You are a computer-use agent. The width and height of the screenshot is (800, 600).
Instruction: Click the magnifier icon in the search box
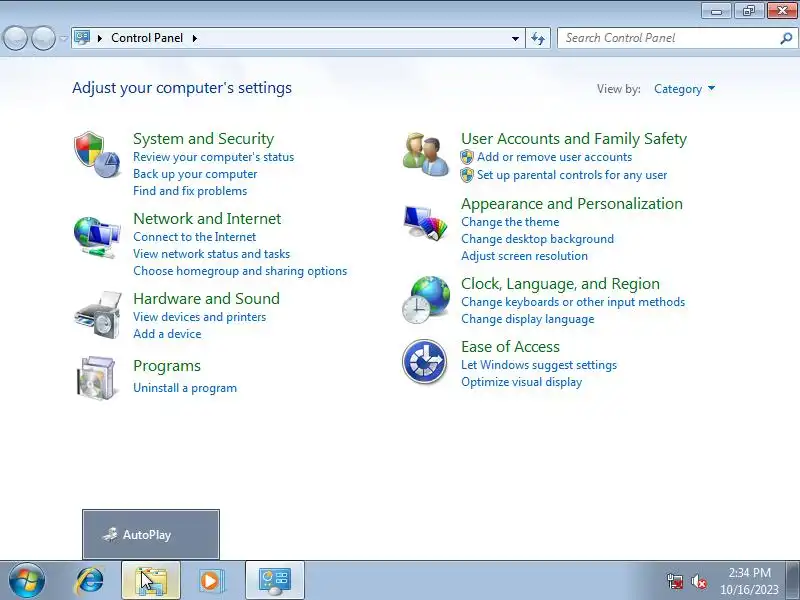point(786,38)
